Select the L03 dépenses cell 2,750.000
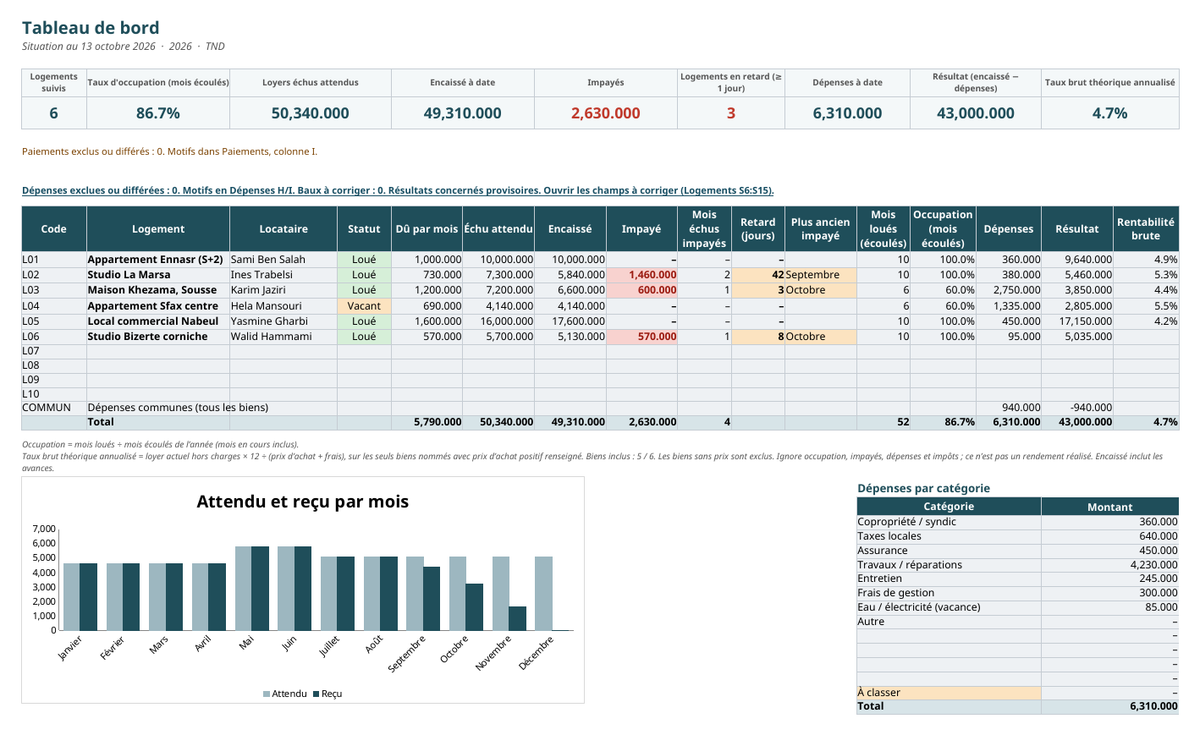 [1009, 290]
